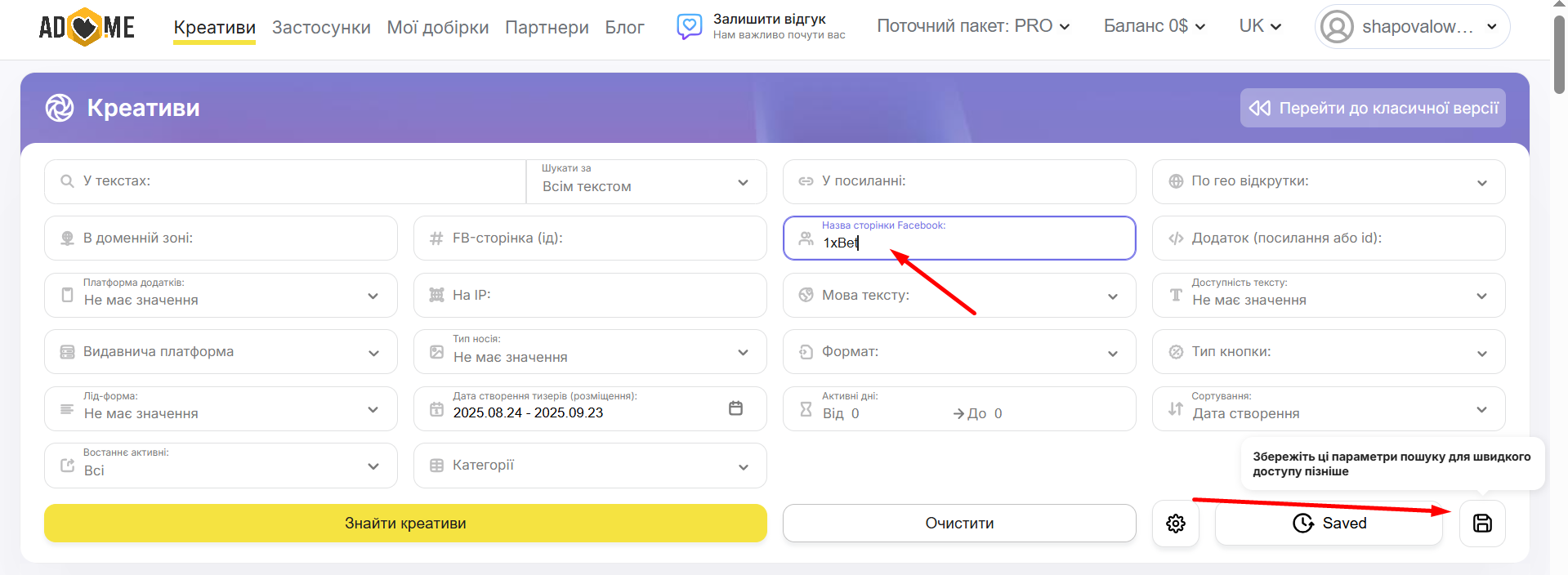Click the rewind icon for classic version
1568x575 pixels.
[x=1259, y=108]
